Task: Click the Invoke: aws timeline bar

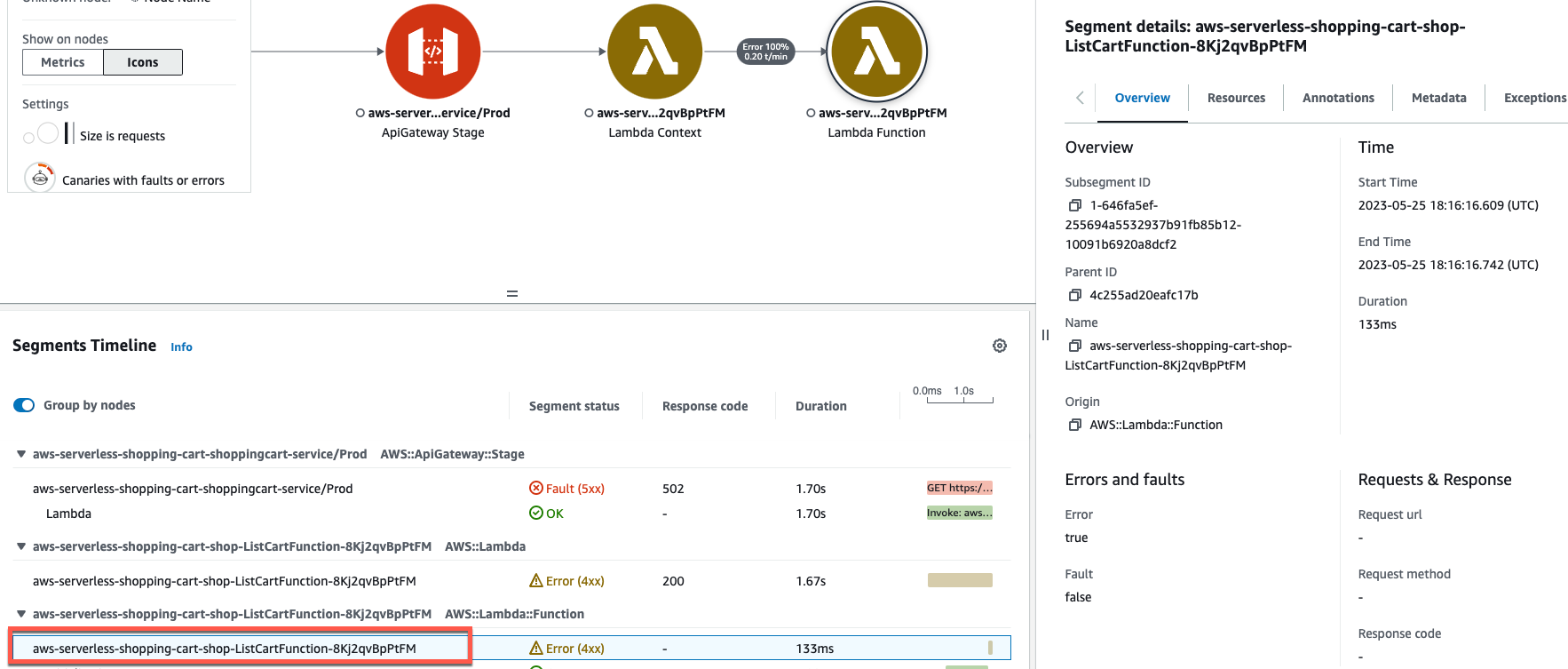Action: click(960, 513)
